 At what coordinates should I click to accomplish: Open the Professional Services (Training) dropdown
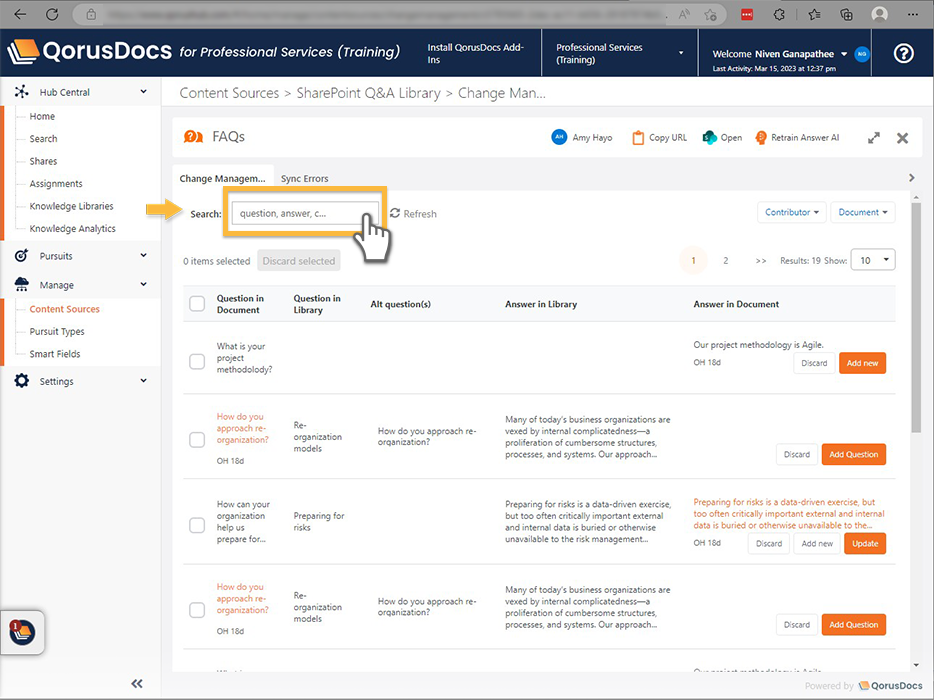click(619, 53)
